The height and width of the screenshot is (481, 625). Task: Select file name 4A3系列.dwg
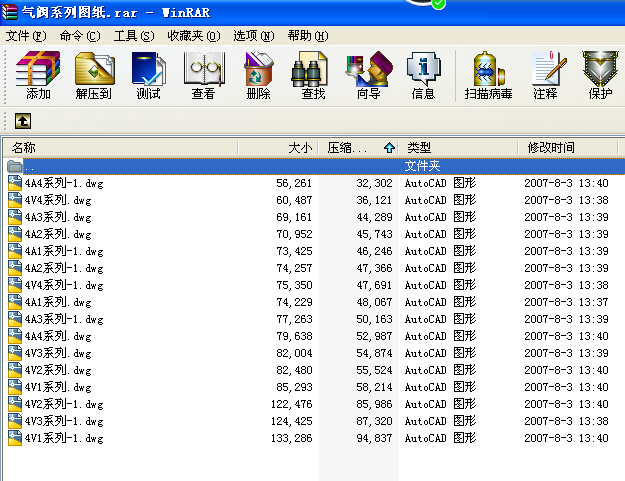click(x=58, y=217)
